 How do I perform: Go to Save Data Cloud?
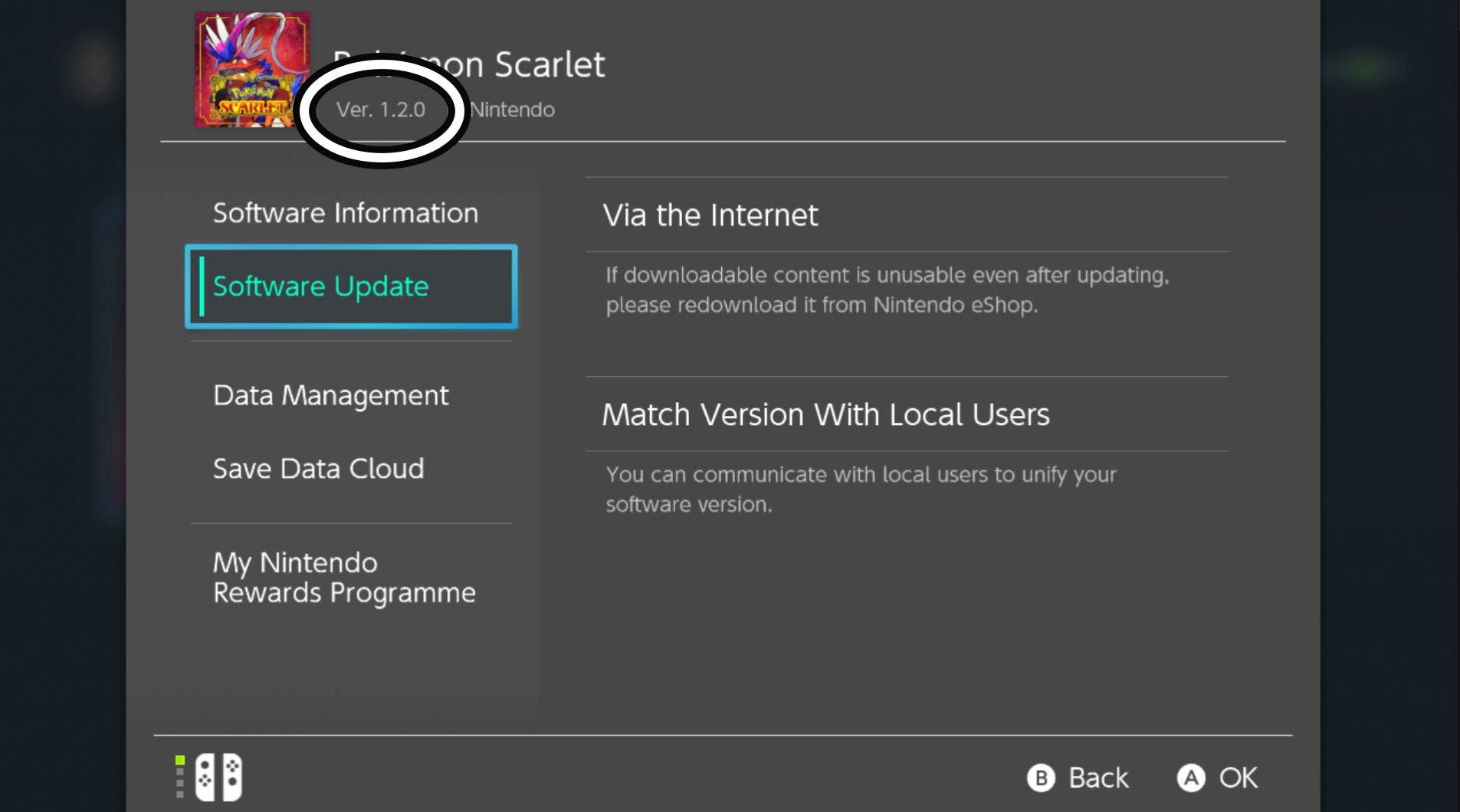pyautogui.click(x=318, y=469)
